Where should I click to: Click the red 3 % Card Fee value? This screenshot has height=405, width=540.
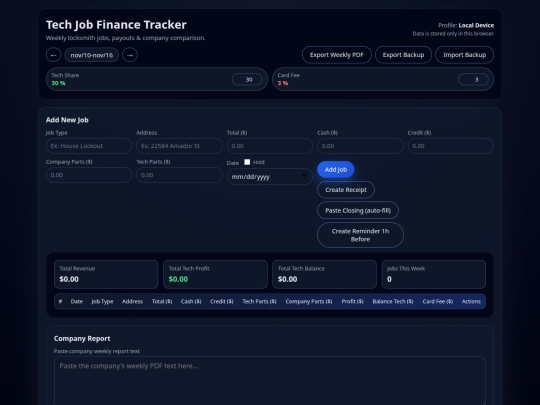click(x=283, y=83)
